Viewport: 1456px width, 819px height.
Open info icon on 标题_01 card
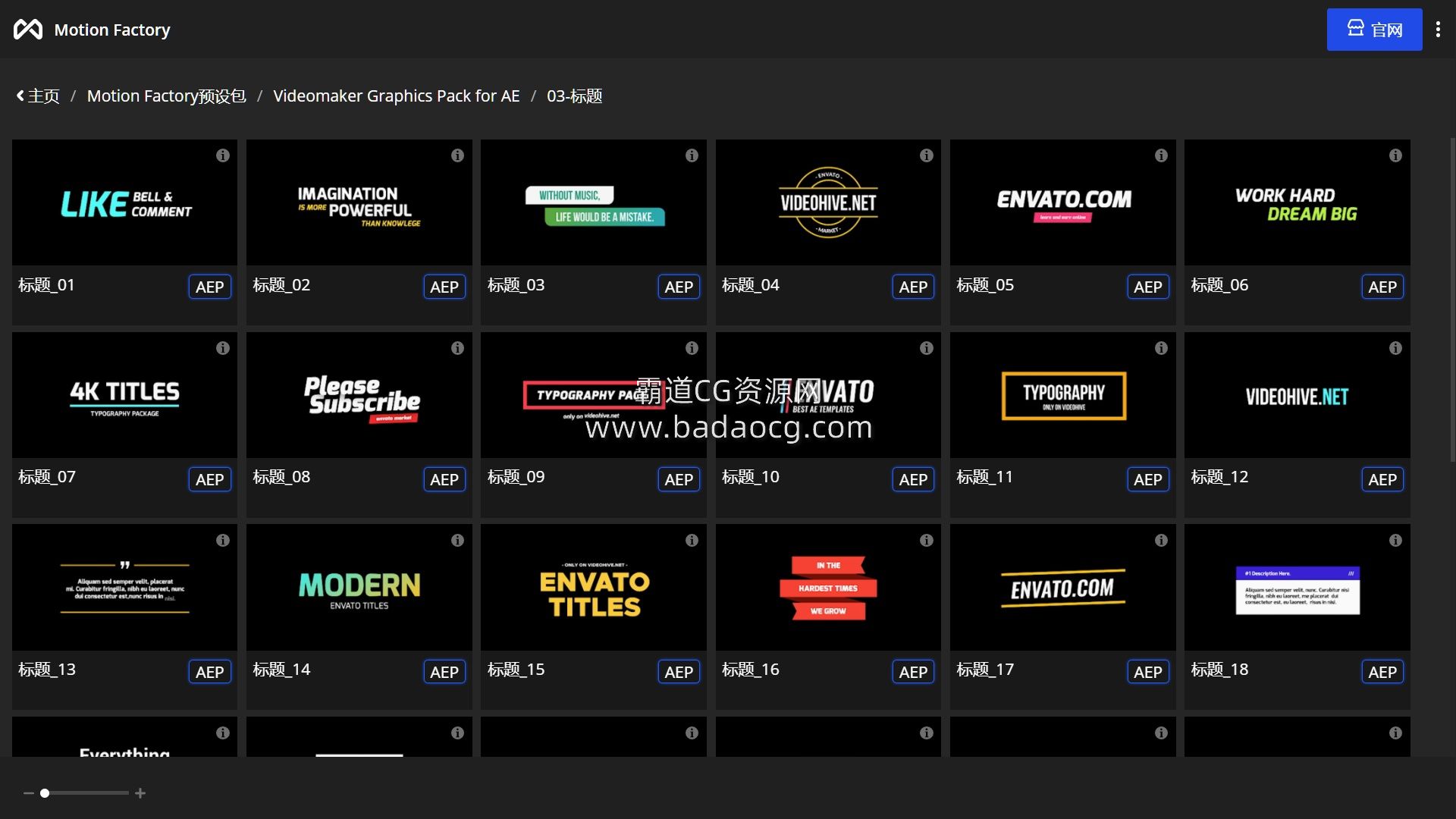coord(222,155)
